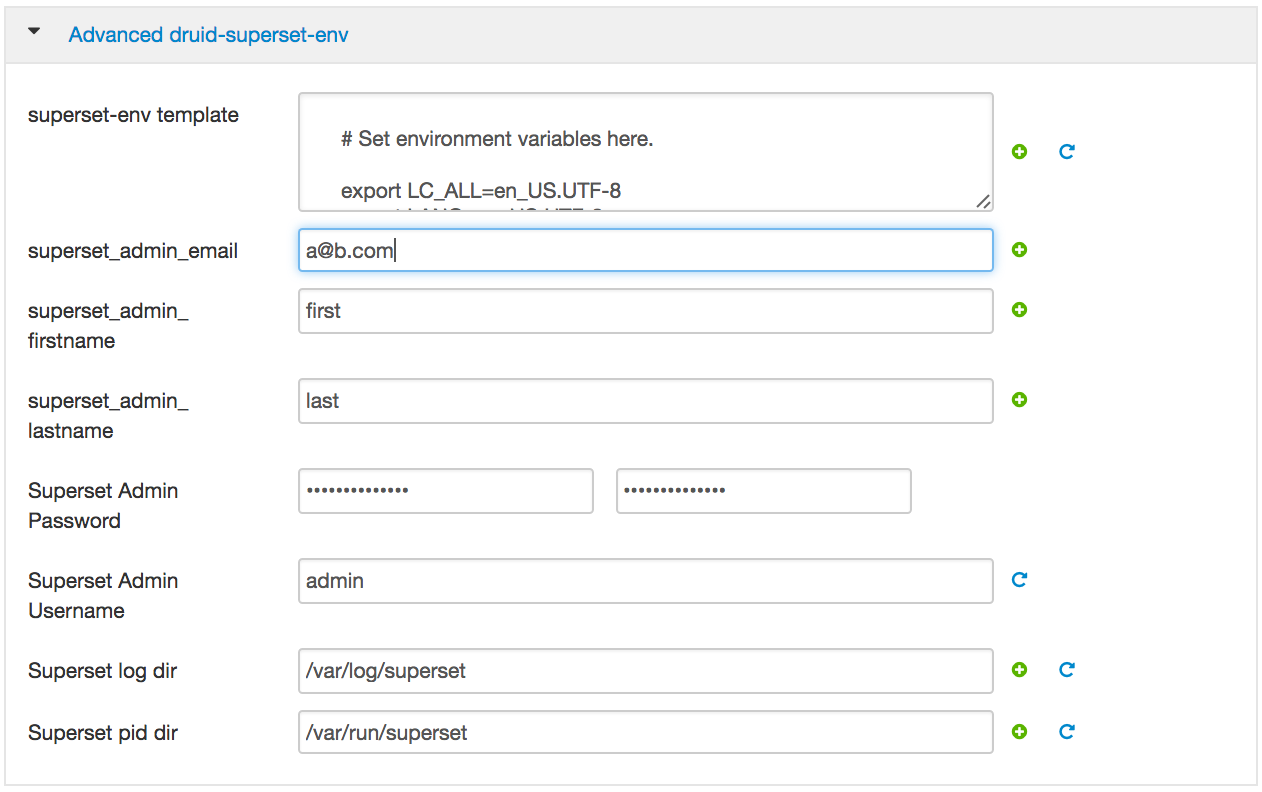The width and height of the screenshot is (1262, 792).
Task: Click the password confirmation field
Action: point(764,491)
